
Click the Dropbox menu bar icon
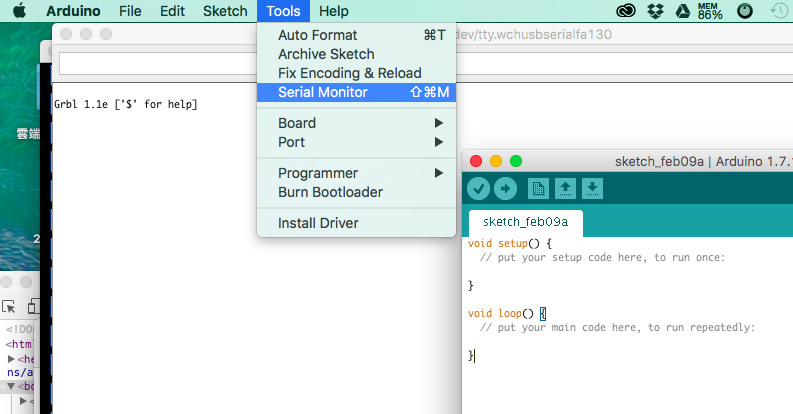click(655, 11)
